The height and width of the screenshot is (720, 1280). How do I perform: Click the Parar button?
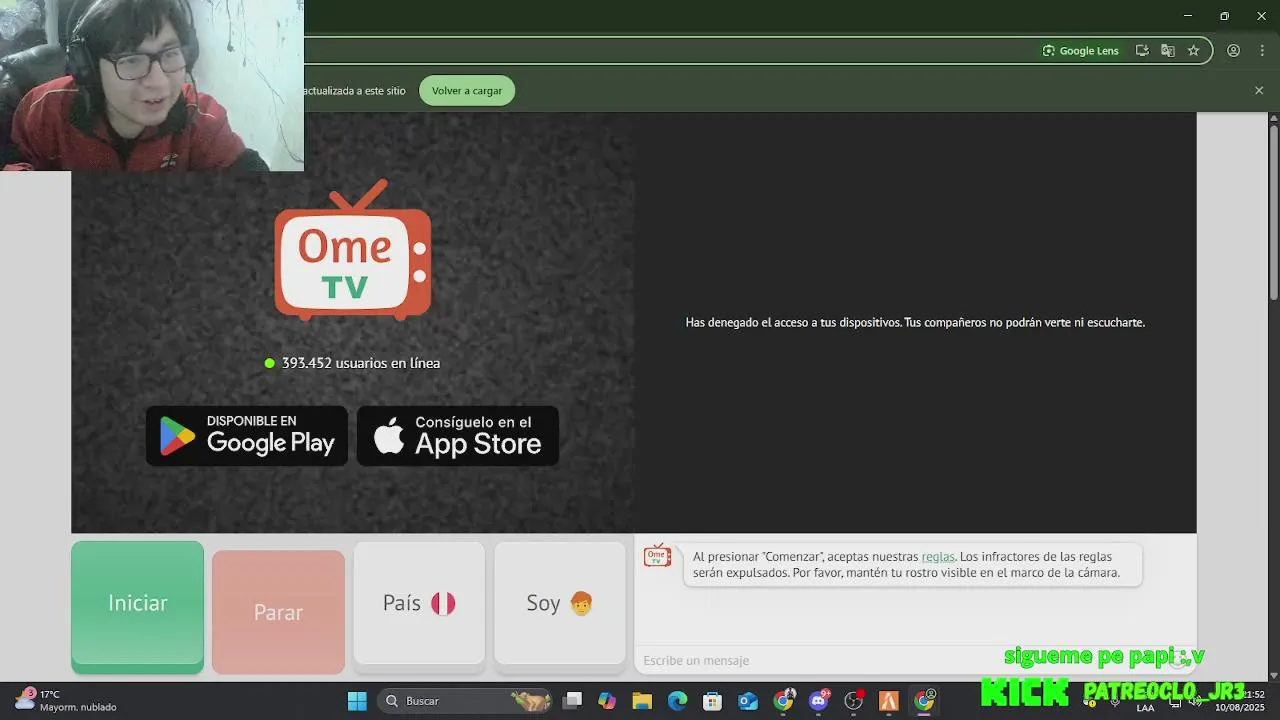(278, 612)
